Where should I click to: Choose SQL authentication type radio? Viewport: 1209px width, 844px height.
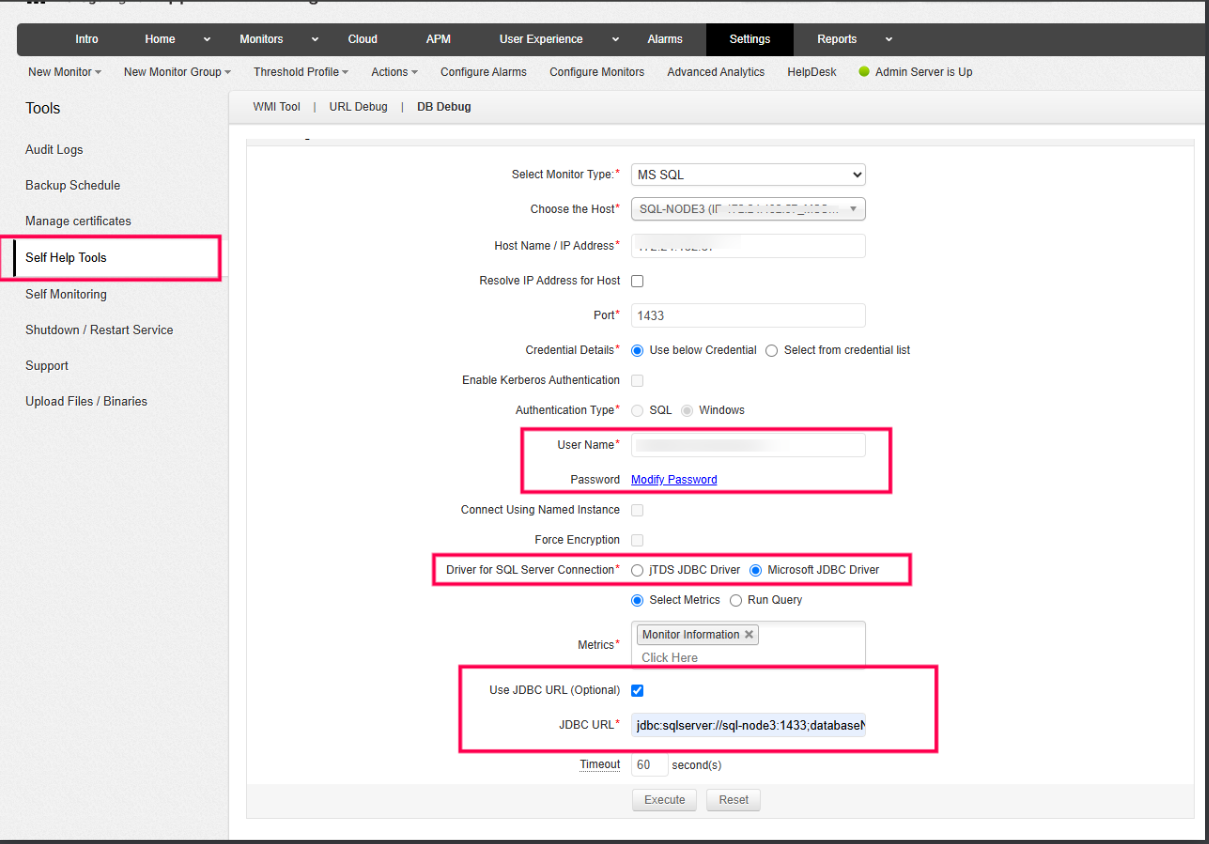click(x=637, y=411)
